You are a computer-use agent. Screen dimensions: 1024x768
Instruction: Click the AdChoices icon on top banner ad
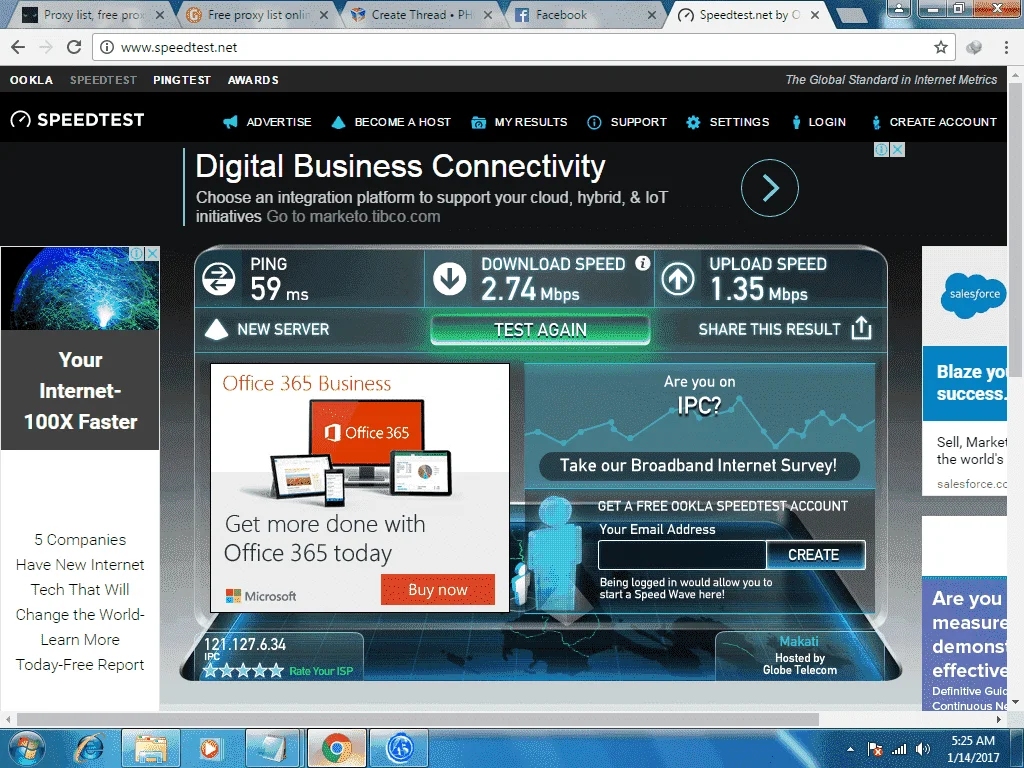click(x=882, y=150)
